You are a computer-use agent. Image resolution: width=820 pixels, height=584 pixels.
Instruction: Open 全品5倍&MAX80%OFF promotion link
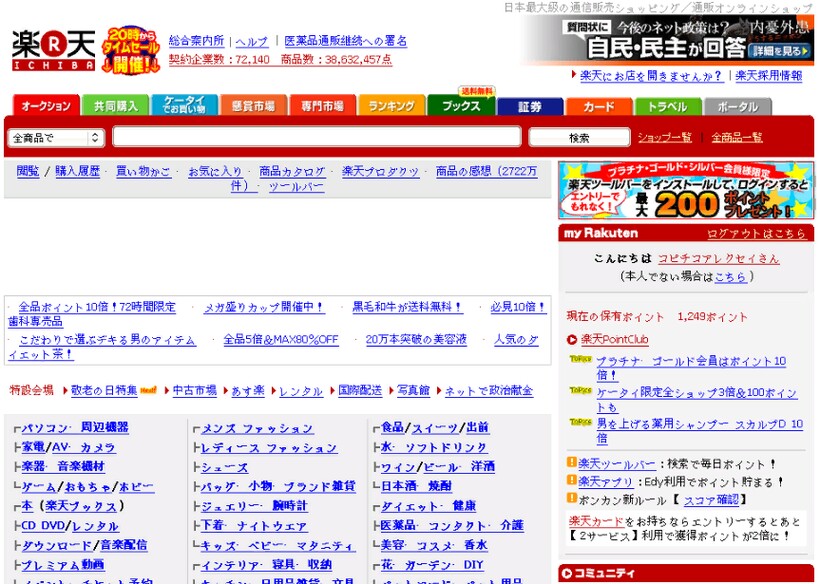[281, 339]
